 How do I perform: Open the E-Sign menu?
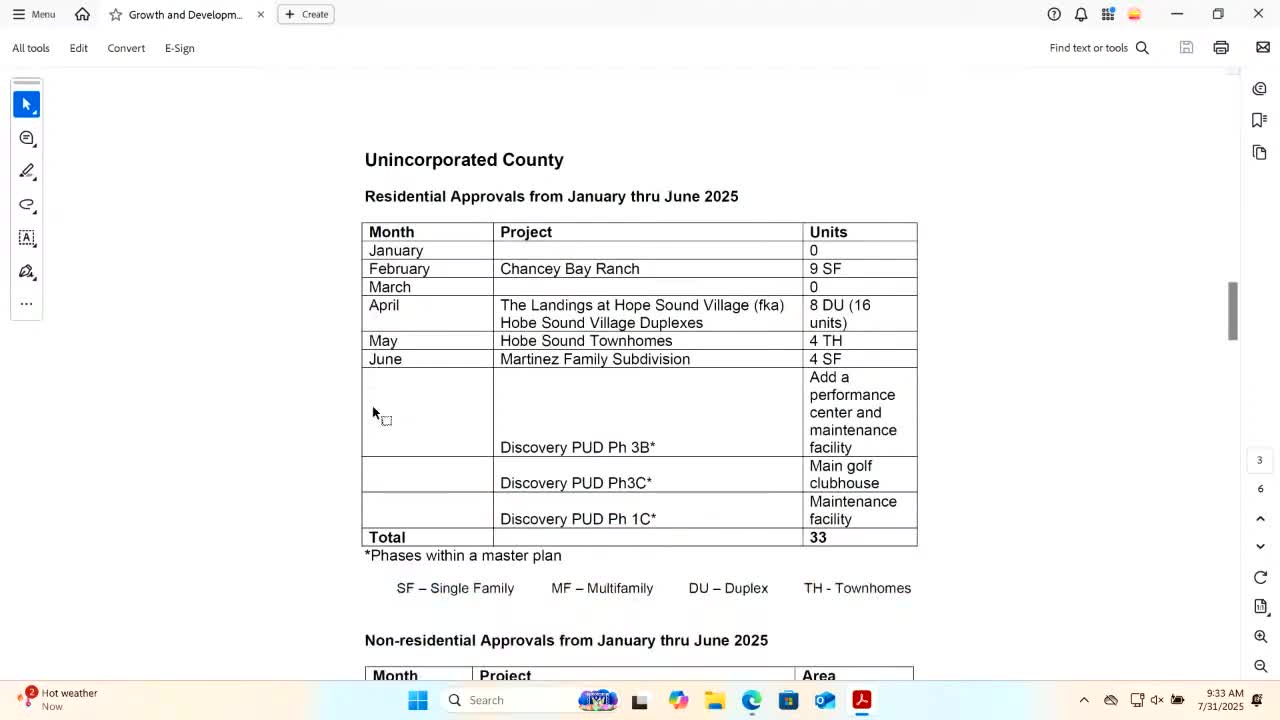[180, 48]
